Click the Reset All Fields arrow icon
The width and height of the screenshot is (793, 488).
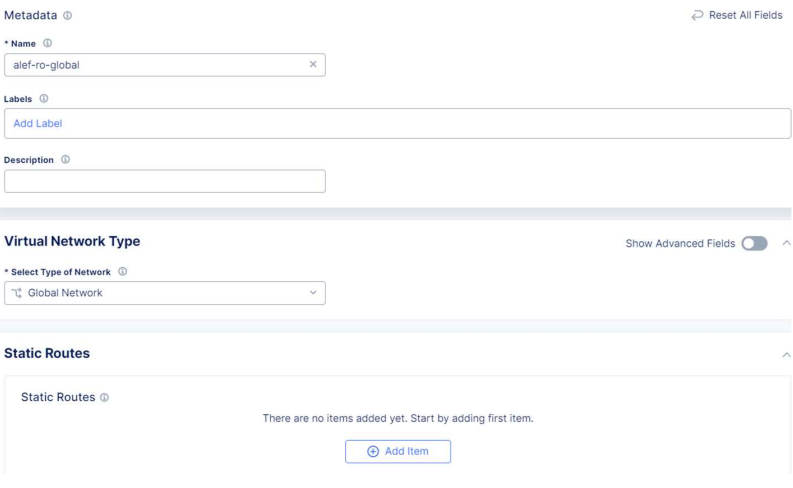(697, 15)
